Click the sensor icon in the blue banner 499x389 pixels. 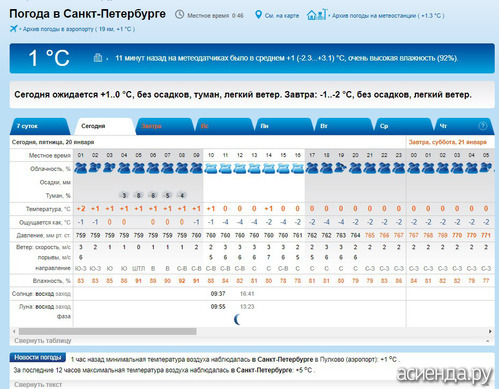(x=98, y=58)
